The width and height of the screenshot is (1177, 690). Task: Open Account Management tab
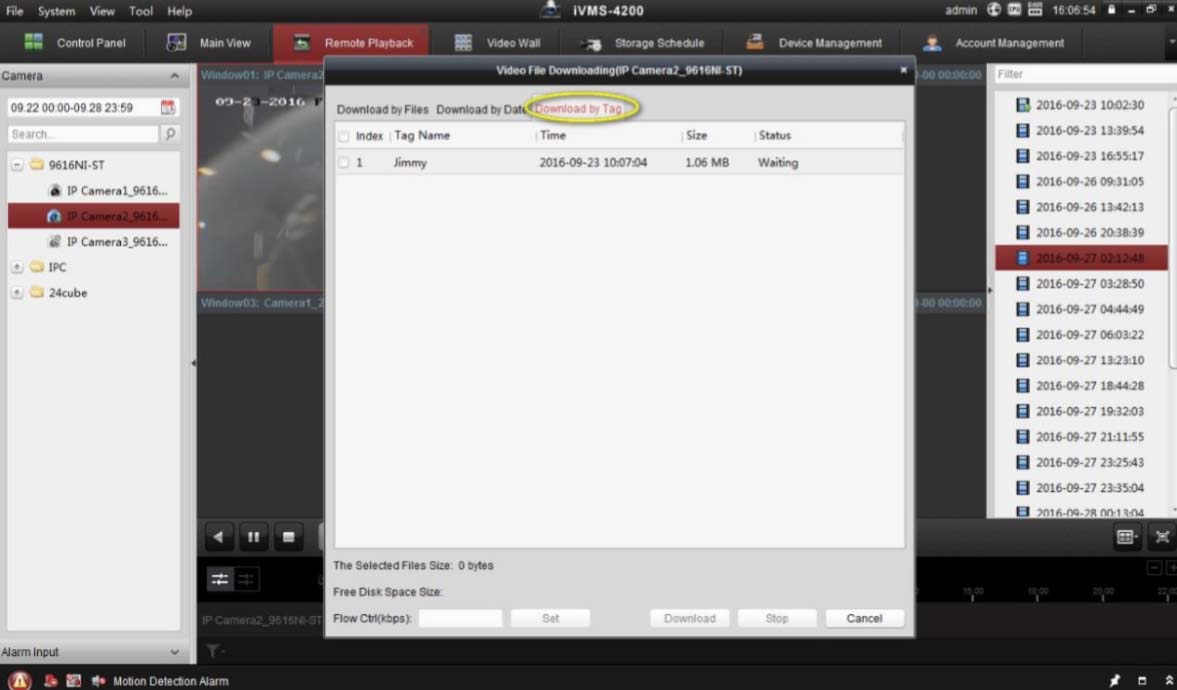pos(993,43)
